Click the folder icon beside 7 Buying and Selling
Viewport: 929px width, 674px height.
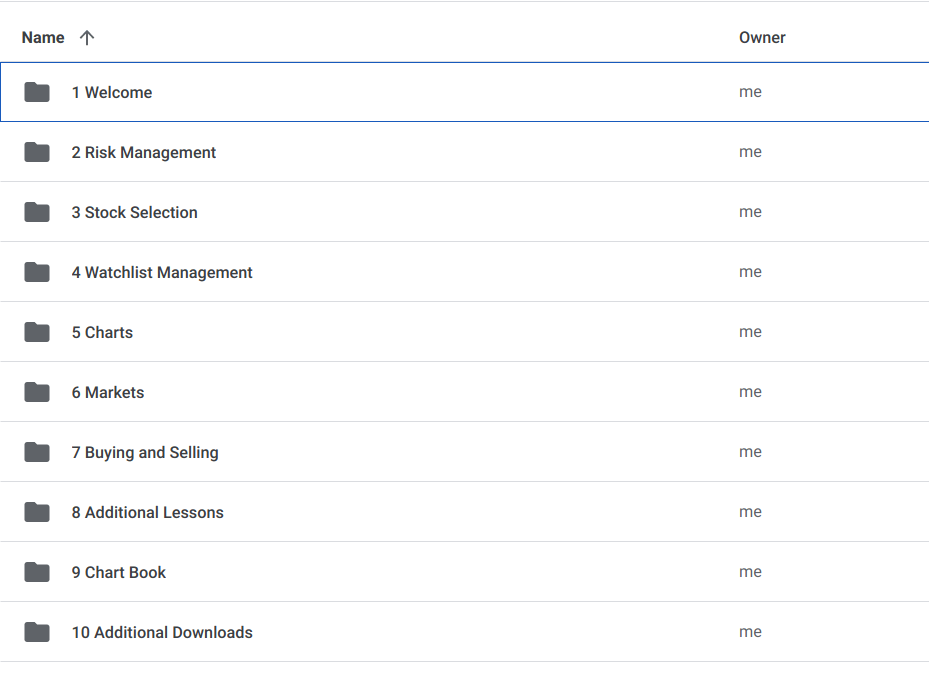coord(36,451)
